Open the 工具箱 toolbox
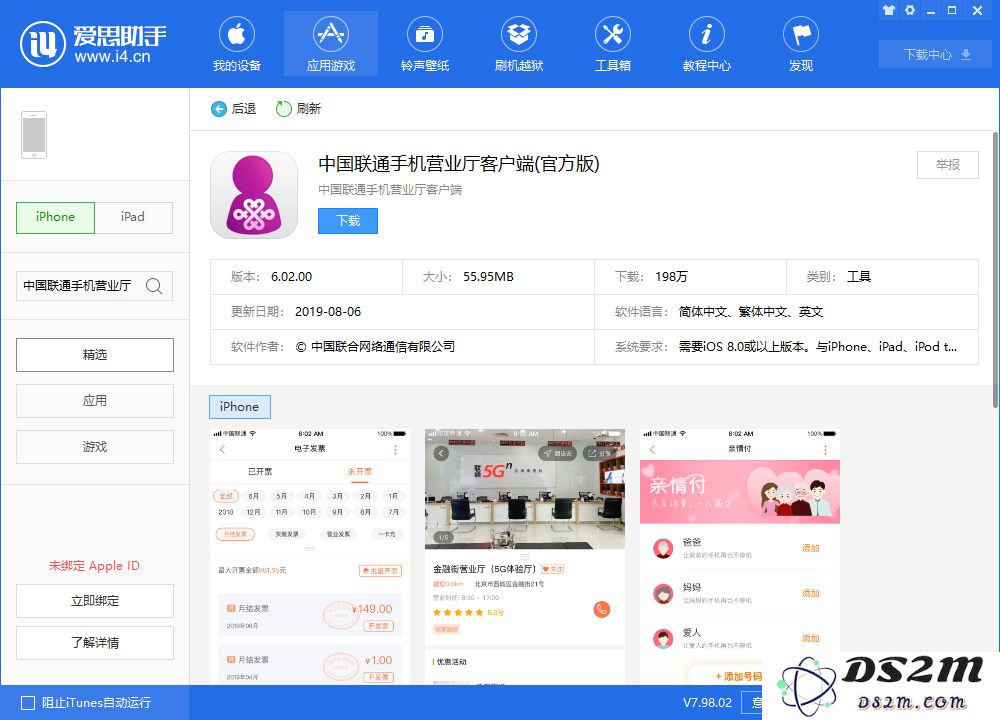The width and height of the screenshot is (1000, 720). click(x=613, y=44)
